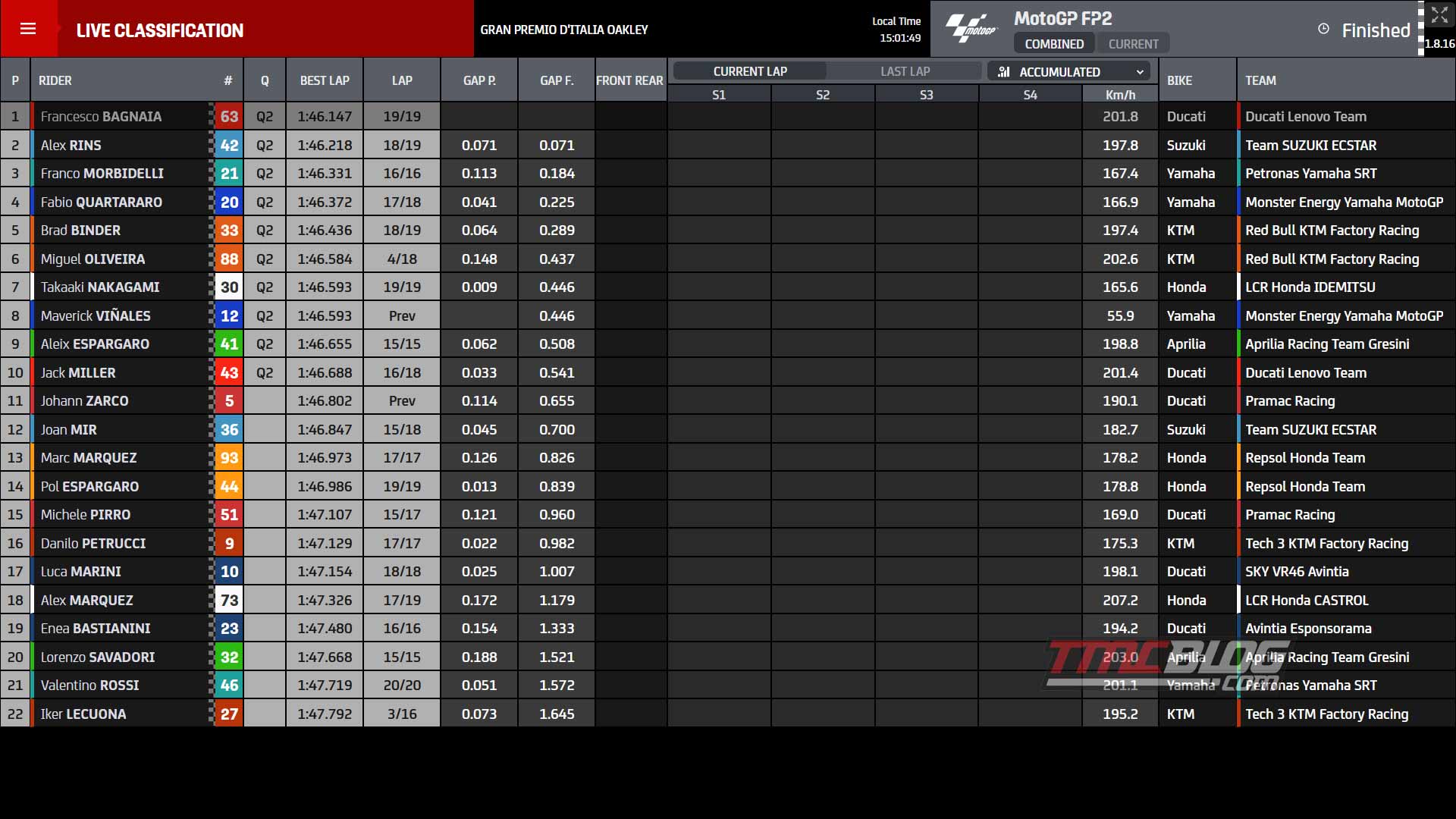
Task: Select rider Enea BASTIANINI
Action: click(x=96, y=629)
